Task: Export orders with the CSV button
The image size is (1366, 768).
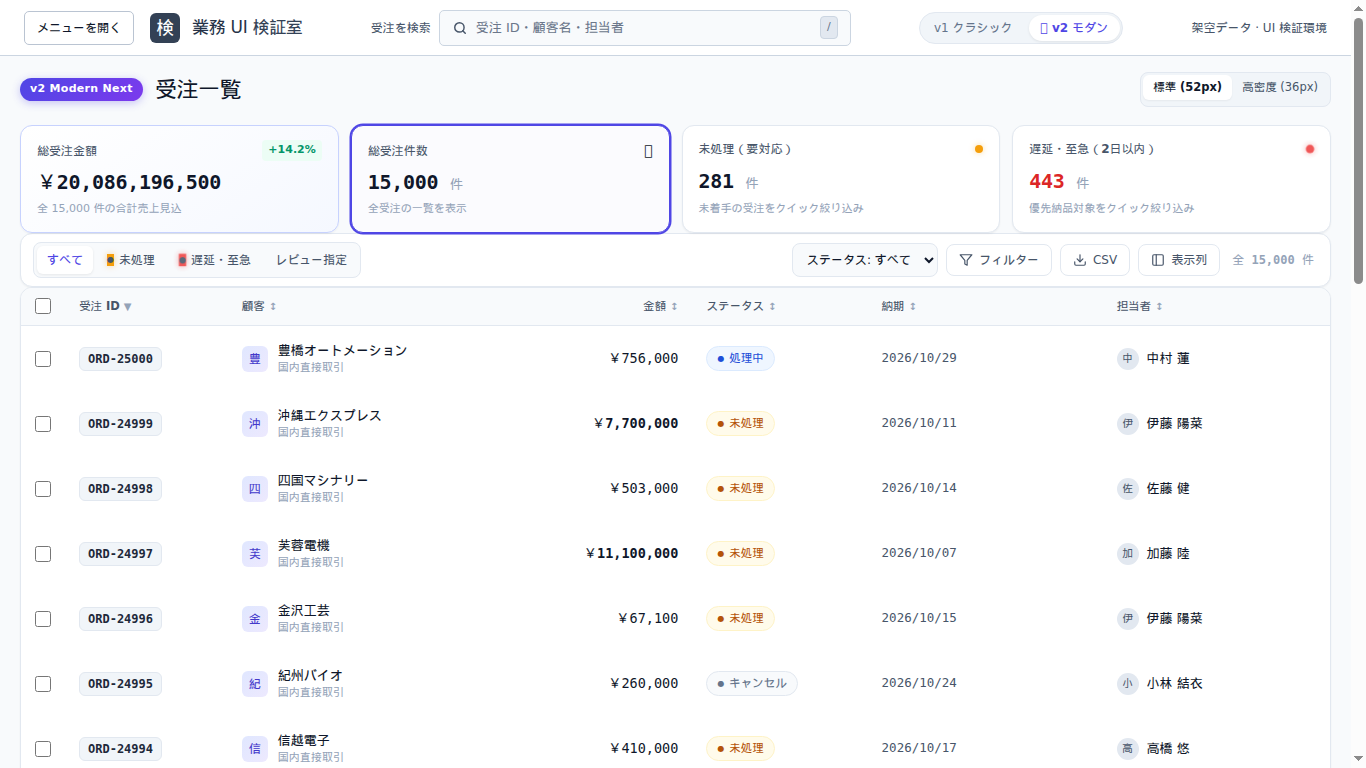Action: click(1095, 260)
